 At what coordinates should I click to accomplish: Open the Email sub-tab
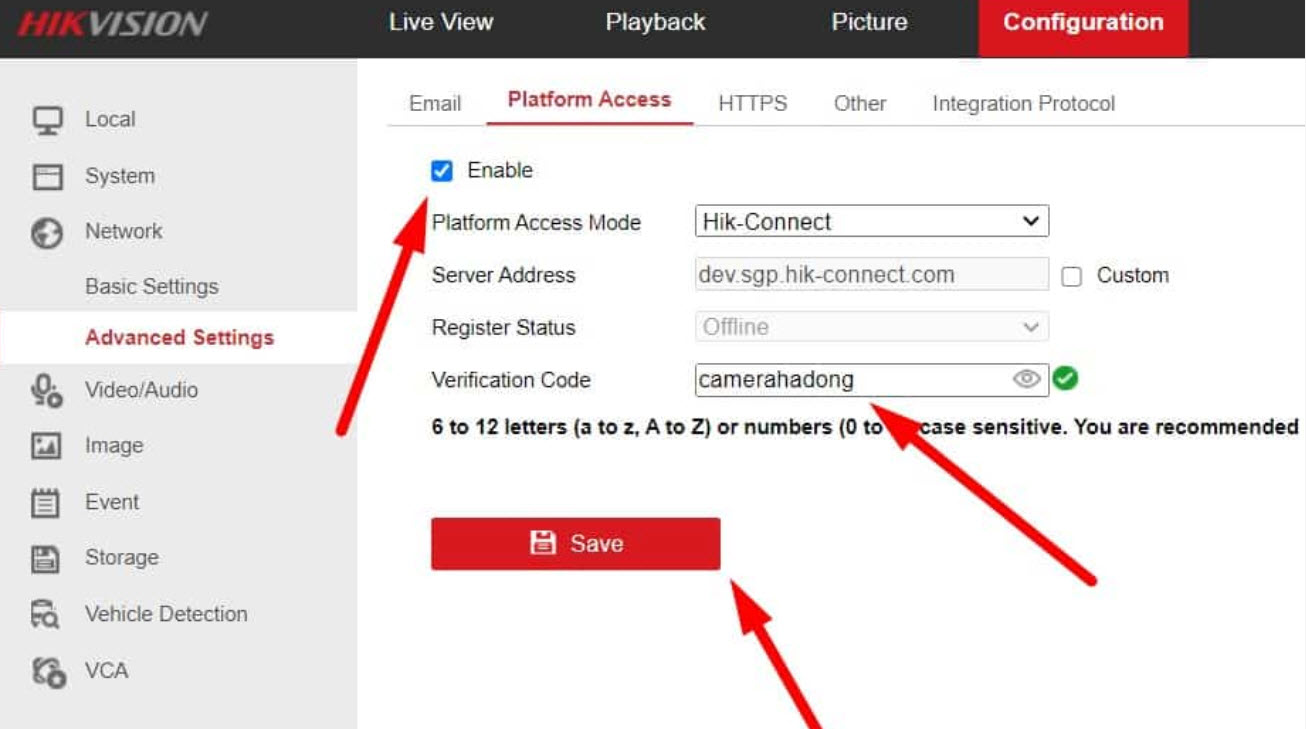pos(435,103)
